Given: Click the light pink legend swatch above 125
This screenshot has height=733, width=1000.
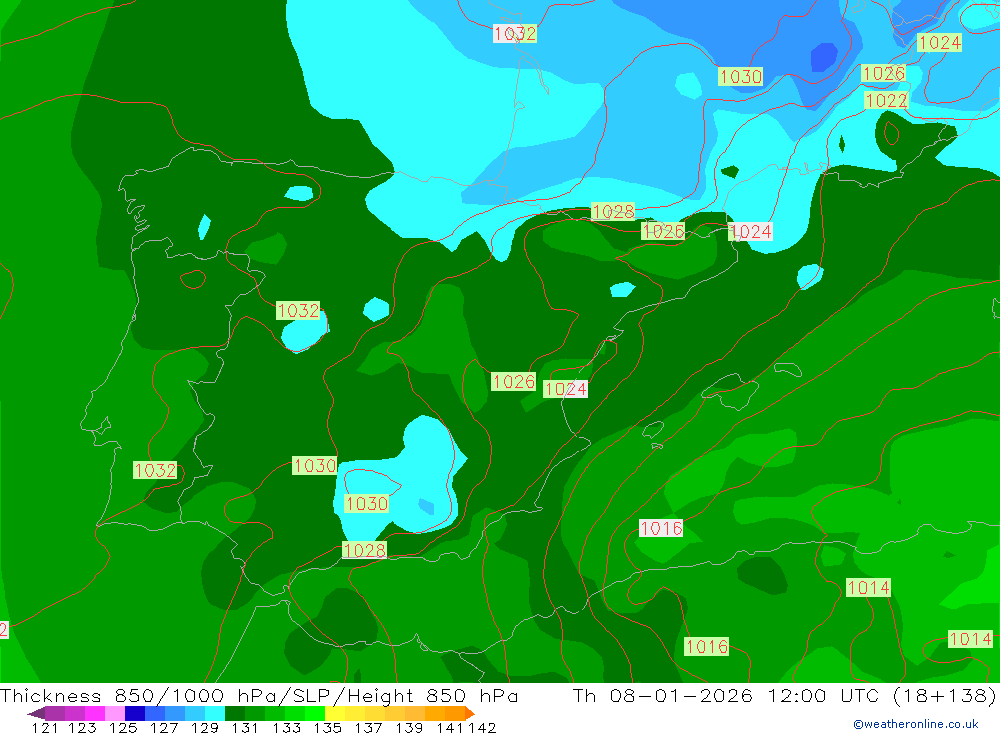Looking at the screenshot, I should point(115,713).
